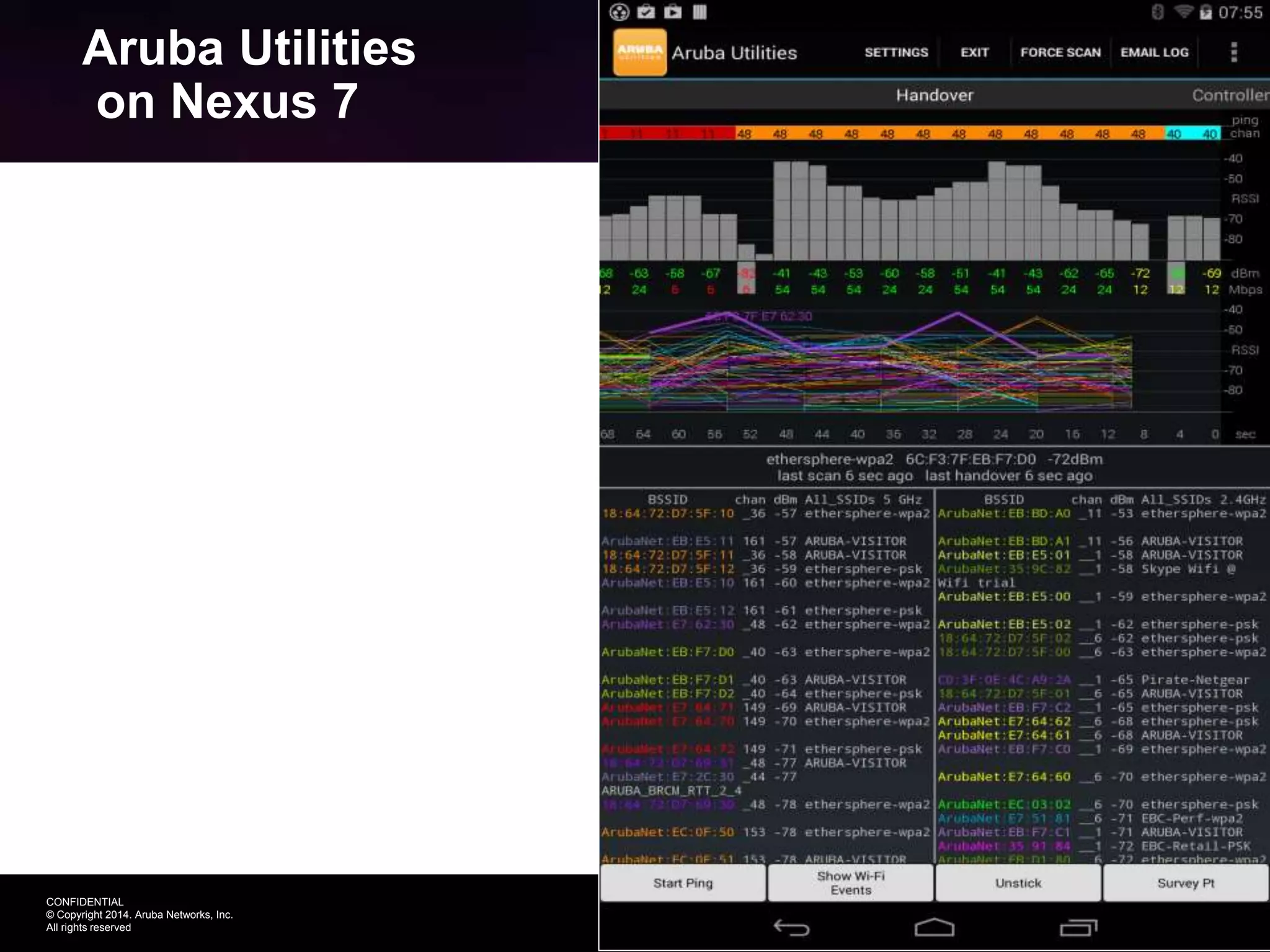The height and width of the screenshot is (952, 1270).
Task: Select row ArubaNet:EC:0F:50 153 -78
Action: pyautogui.click(x=766, y=832)
